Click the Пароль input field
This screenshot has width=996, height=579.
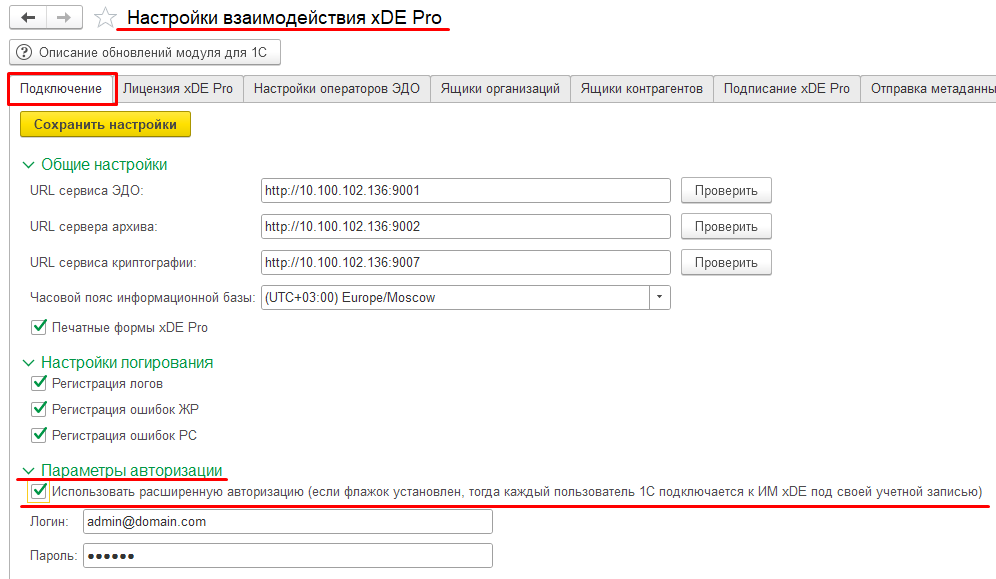pos(288,556)
